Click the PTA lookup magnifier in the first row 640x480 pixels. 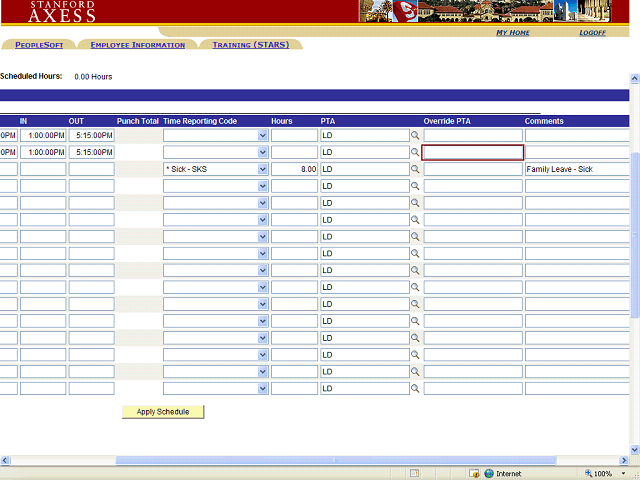tap(415, 135)
